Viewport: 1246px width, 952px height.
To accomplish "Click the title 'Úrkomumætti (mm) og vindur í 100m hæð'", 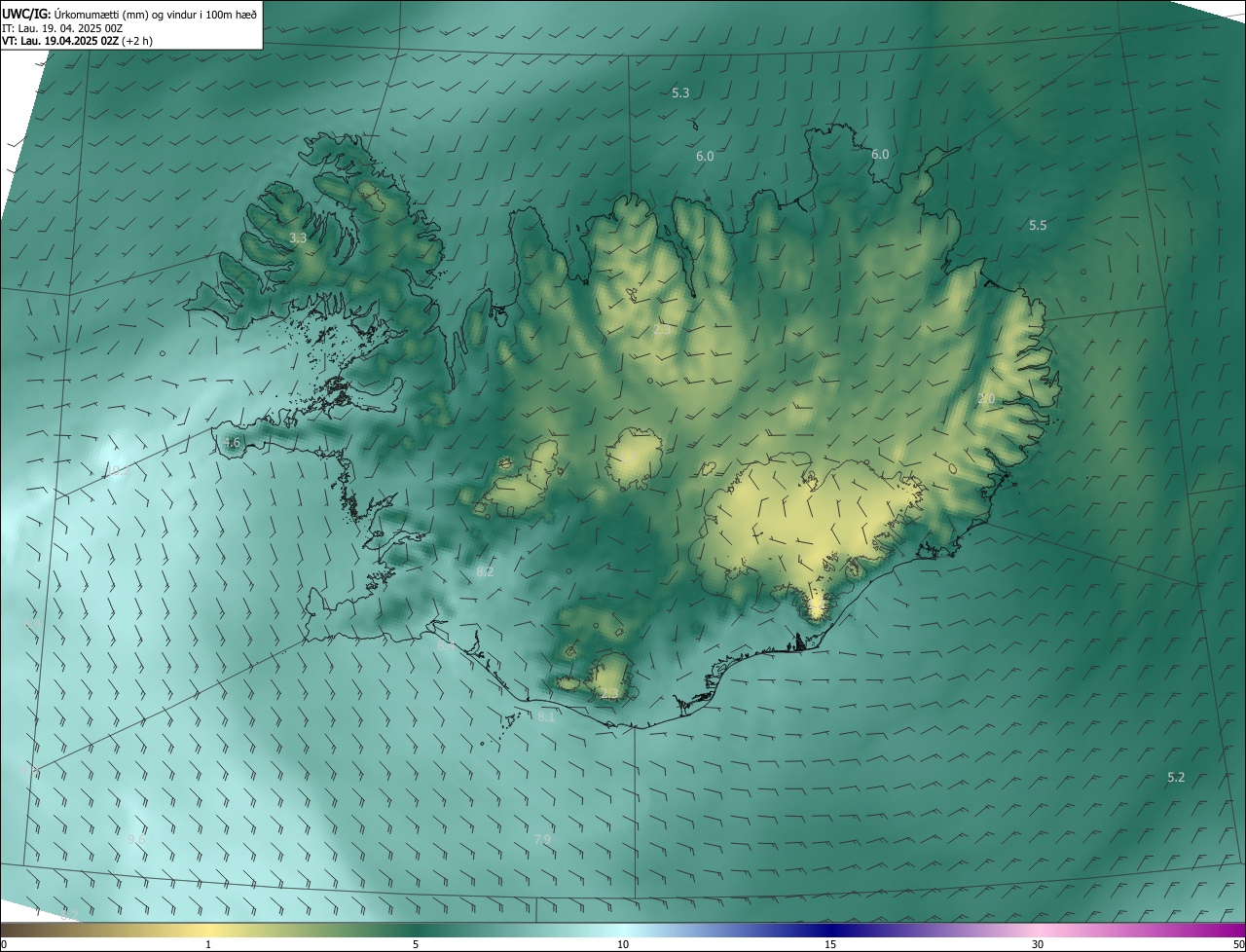I will tap(156, 13).
